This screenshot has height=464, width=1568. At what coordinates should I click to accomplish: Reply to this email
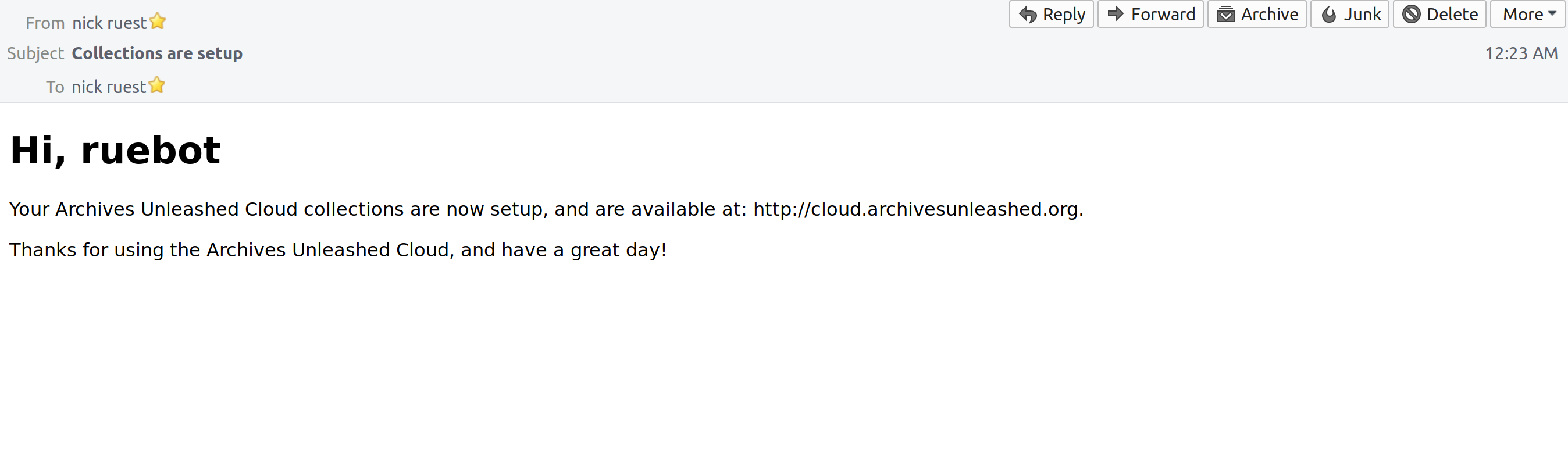pos(1050,13)
